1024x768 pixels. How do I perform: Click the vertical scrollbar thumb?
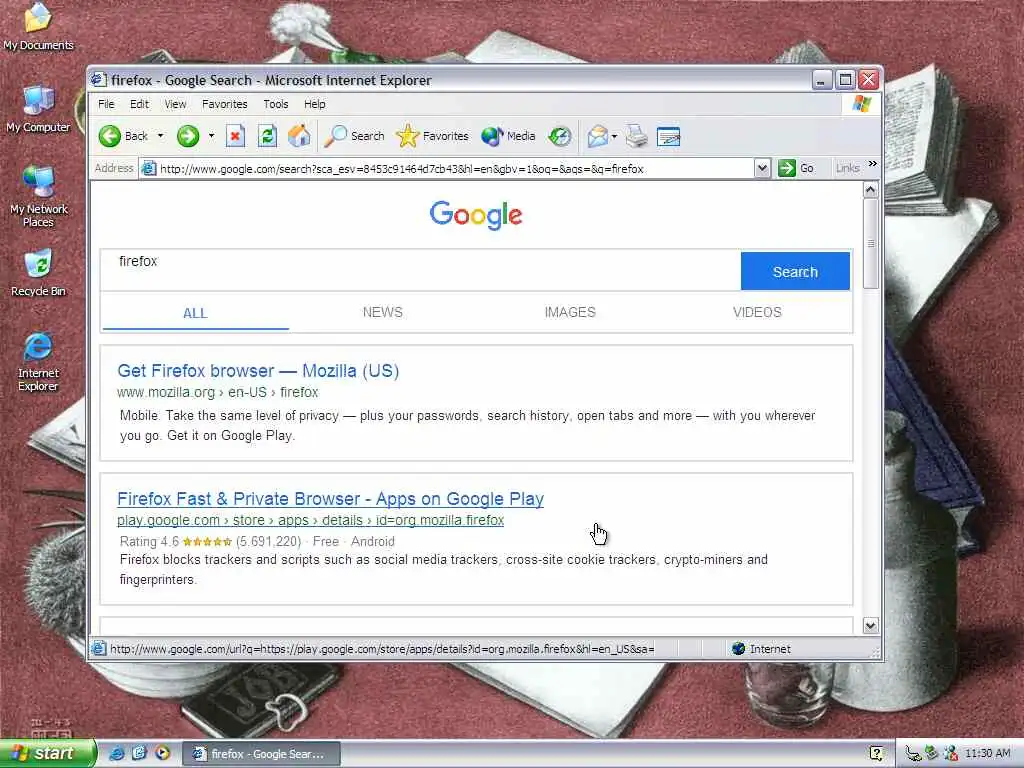tap(870, 243)
